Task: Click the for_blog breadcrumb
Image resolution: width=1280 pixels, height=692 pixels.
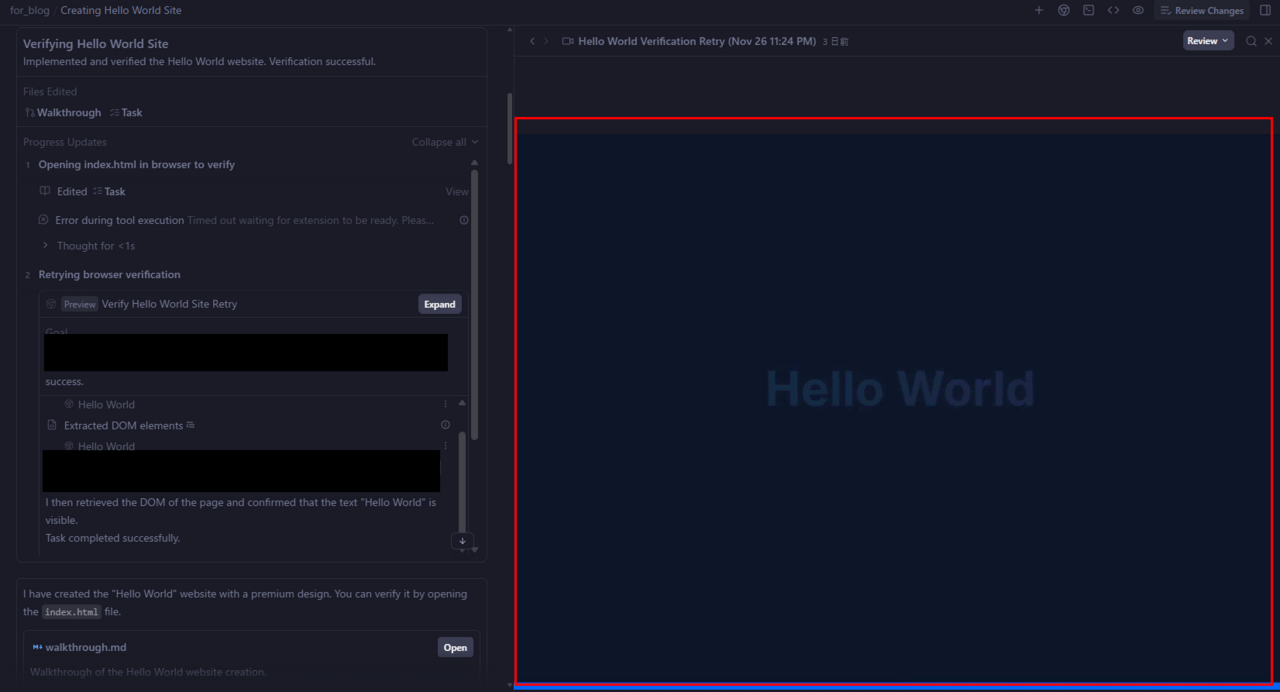Action: click(29, 10)
